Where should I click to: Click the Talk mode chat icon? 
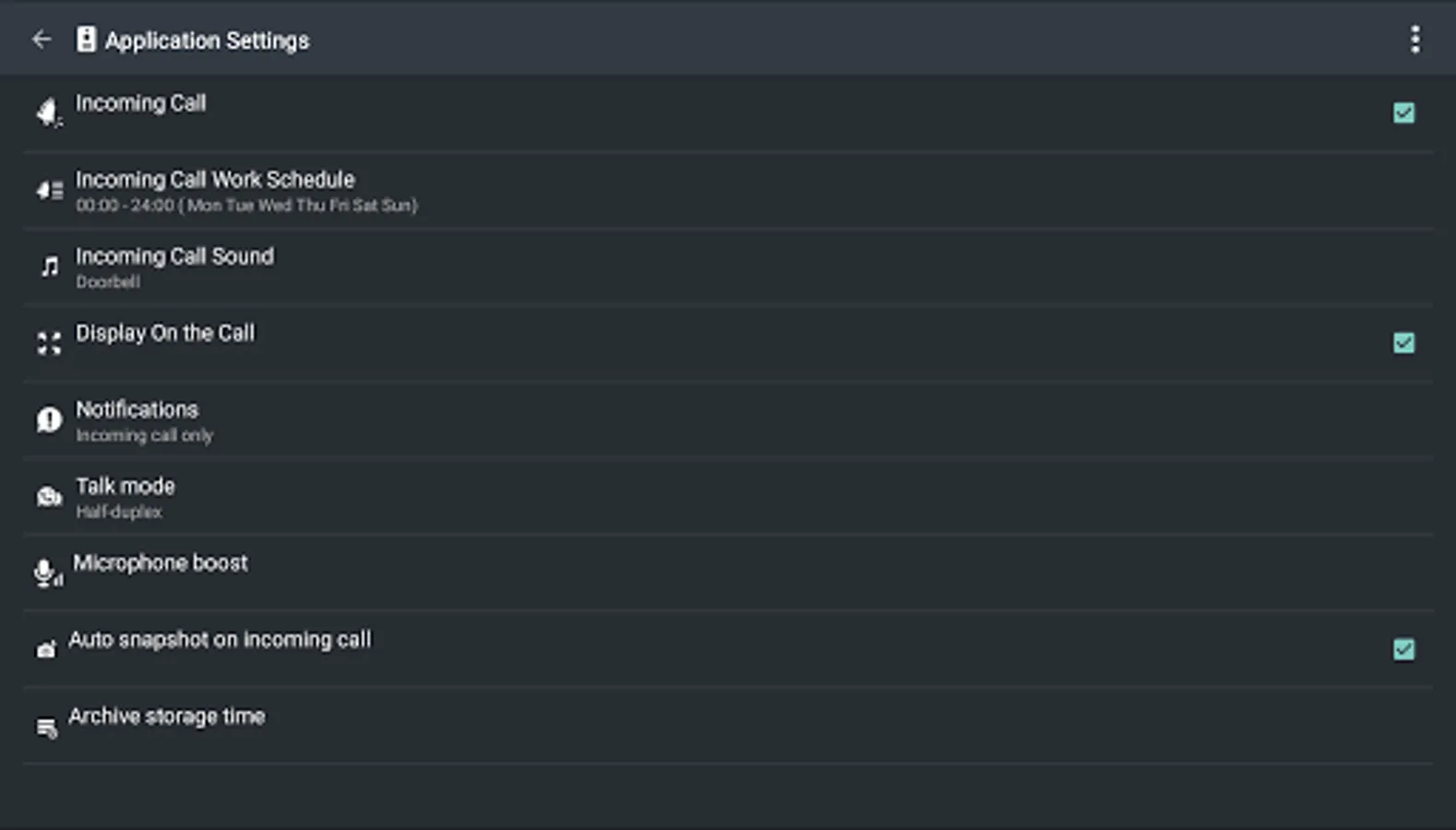click(49, 497)
